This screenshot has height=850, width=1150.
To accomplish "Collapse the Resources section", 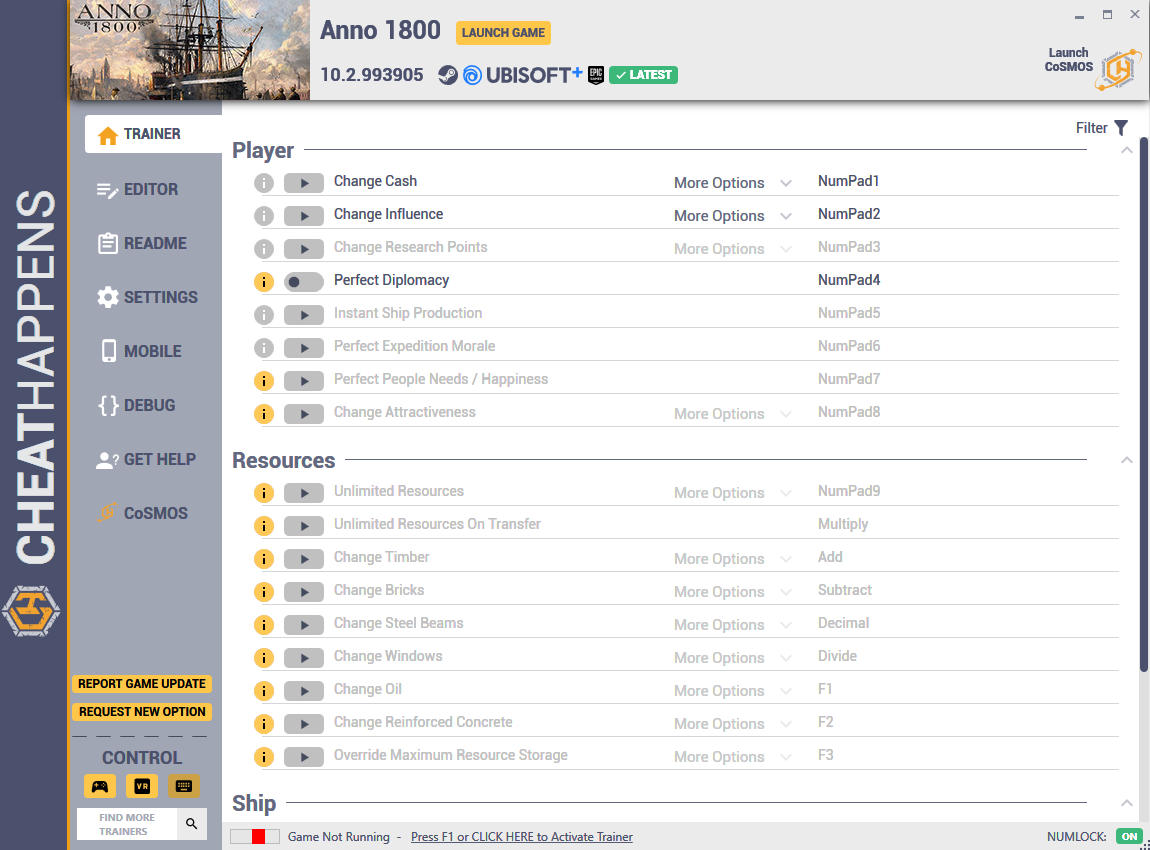I will coord(1127,460).
